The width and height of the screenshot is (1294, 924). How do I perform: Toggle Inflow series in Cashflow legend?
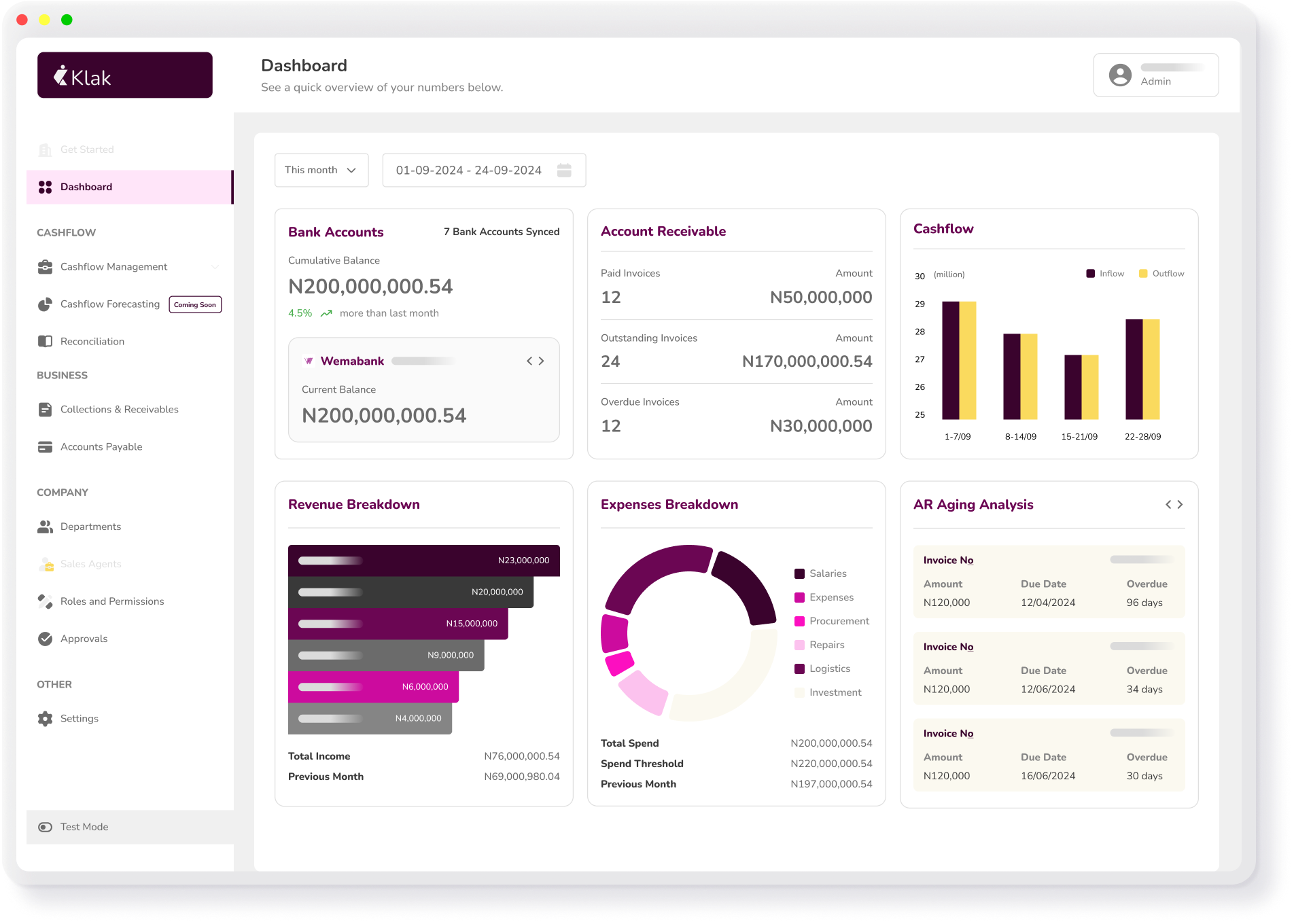1104,274
